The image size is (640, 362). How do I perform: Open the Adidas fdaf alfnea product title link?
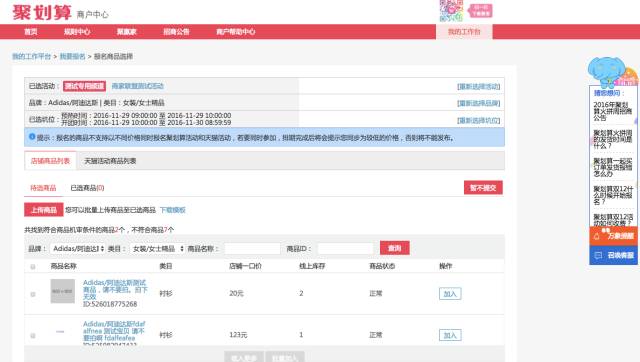[x=114, y=331]
